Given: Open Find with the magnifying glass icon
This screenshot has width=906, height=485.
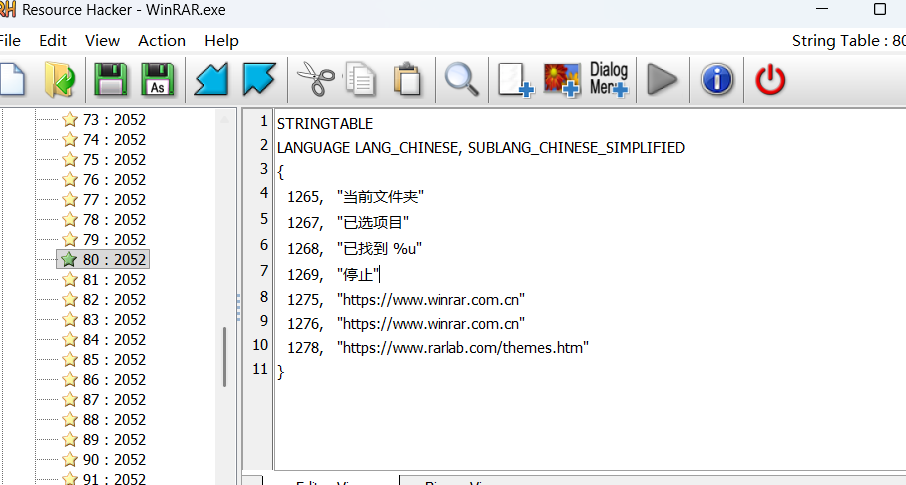Looking at the screenshot, I should point(461,79).
